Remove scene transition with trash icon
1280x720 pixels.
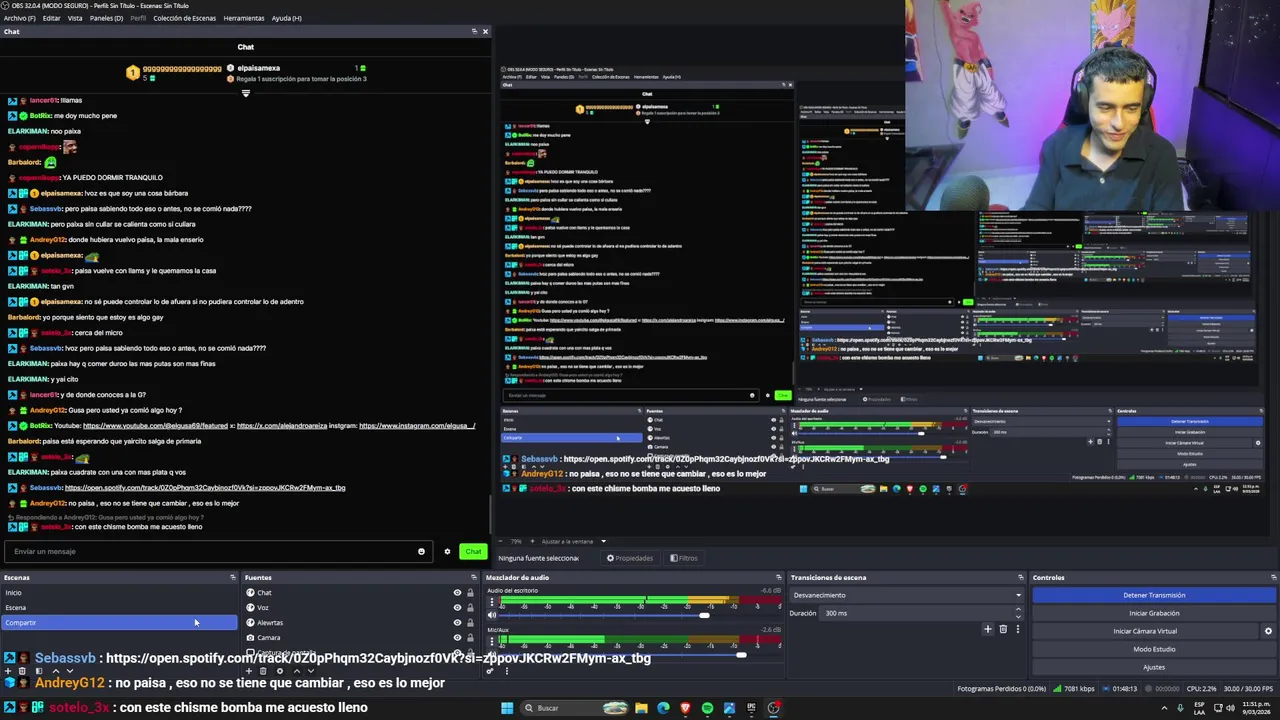[x=1003, y=629]
